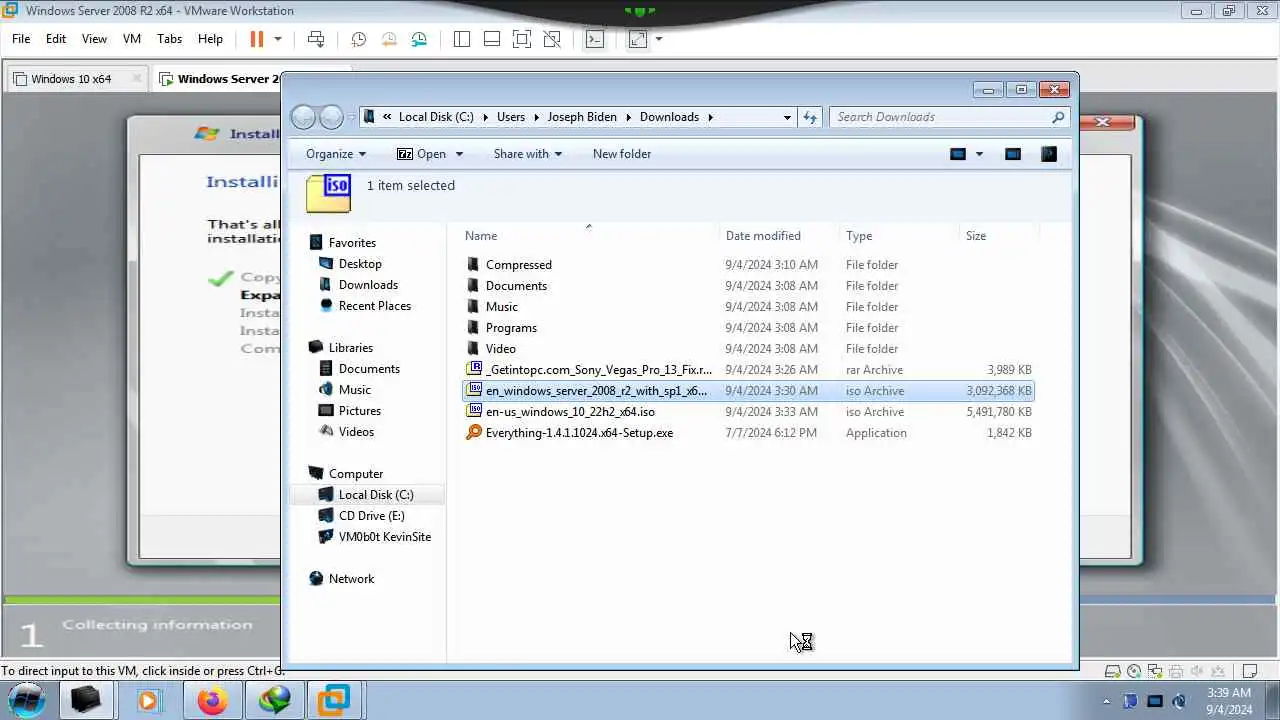The height and width of the screenshot is (720, 1280).
Task: Click Users in the address breadcrumb
Action: coord(511,117)
